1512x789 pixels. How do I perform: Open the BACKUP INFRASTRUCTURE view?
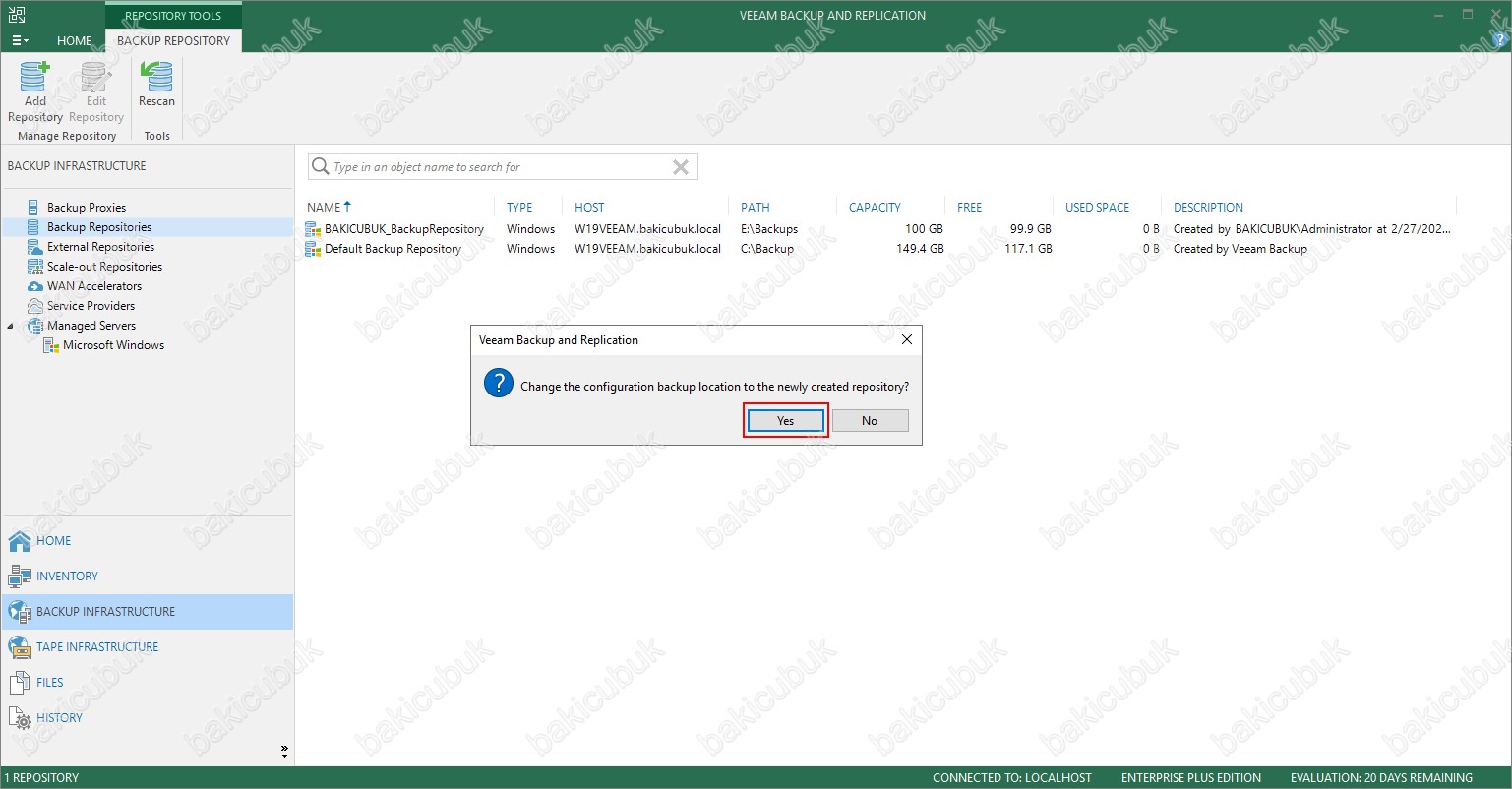pos(147,612)
